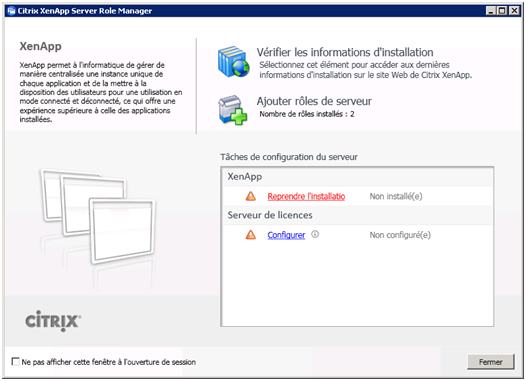Click the Citrix icon in the title bar
The image size is (526, 381).
[12, 11]
